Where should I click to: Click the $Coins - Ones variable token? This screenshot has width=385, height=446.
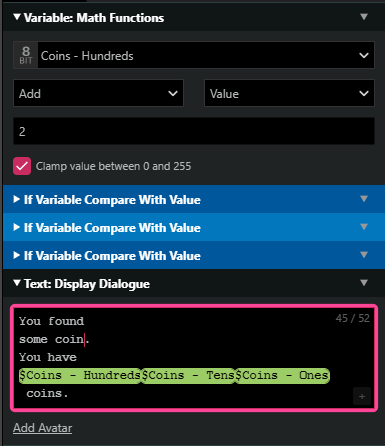pyautogui.click(x=283, y=376)
